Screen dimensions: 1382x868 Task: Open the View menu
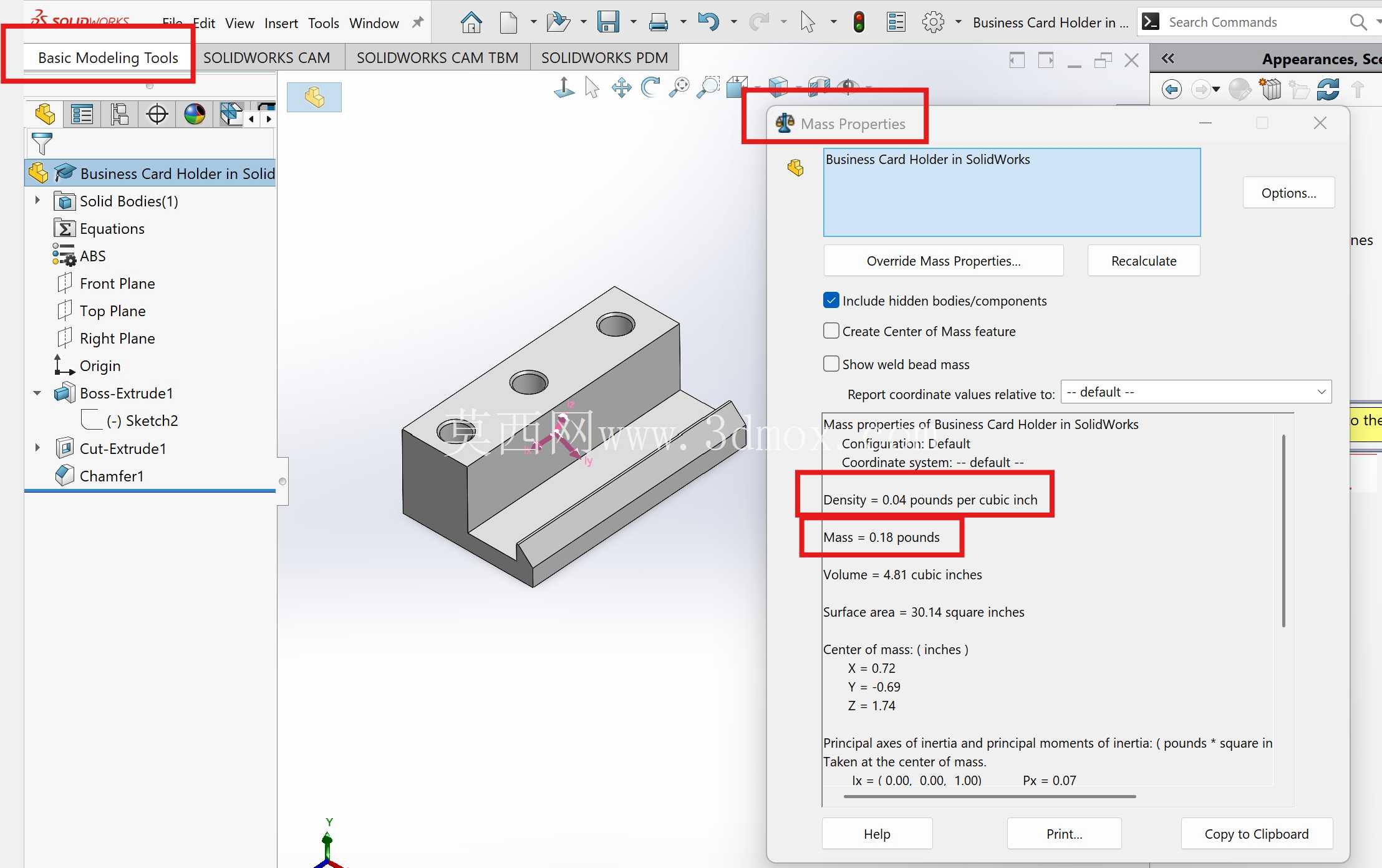click(239, 23)
